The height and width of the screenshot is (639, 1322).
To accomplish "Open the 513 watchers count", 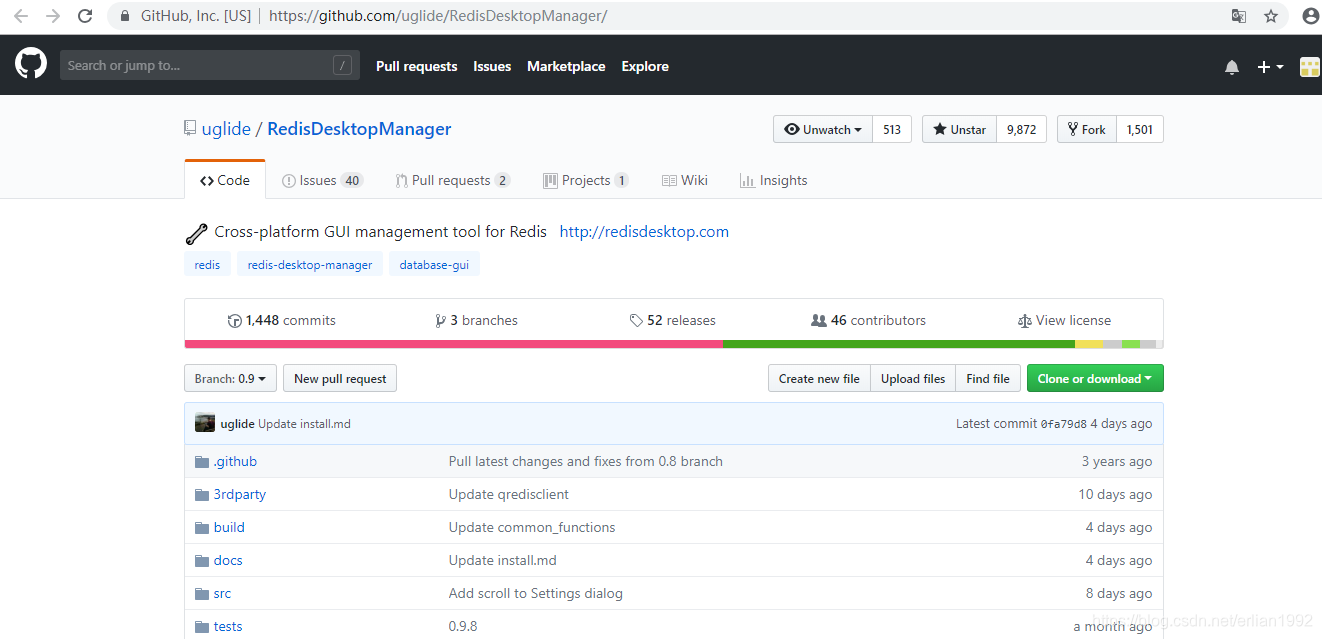I will [x=892, y=130].
